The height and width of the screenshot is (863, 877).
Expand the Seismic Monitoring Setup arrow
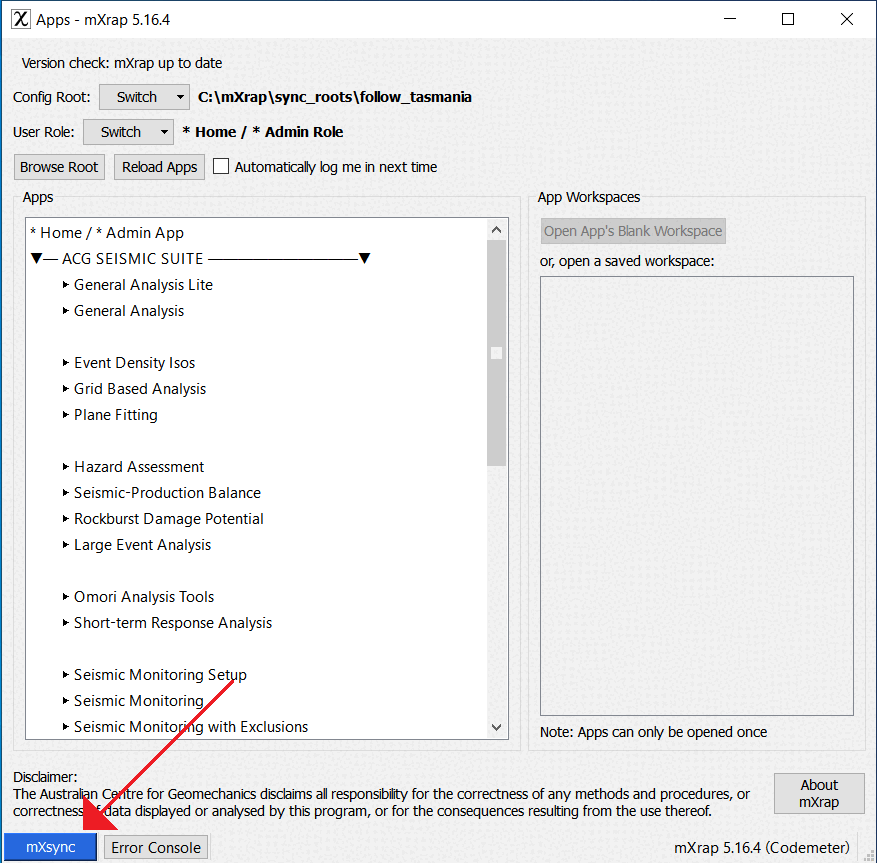[65, 675]
